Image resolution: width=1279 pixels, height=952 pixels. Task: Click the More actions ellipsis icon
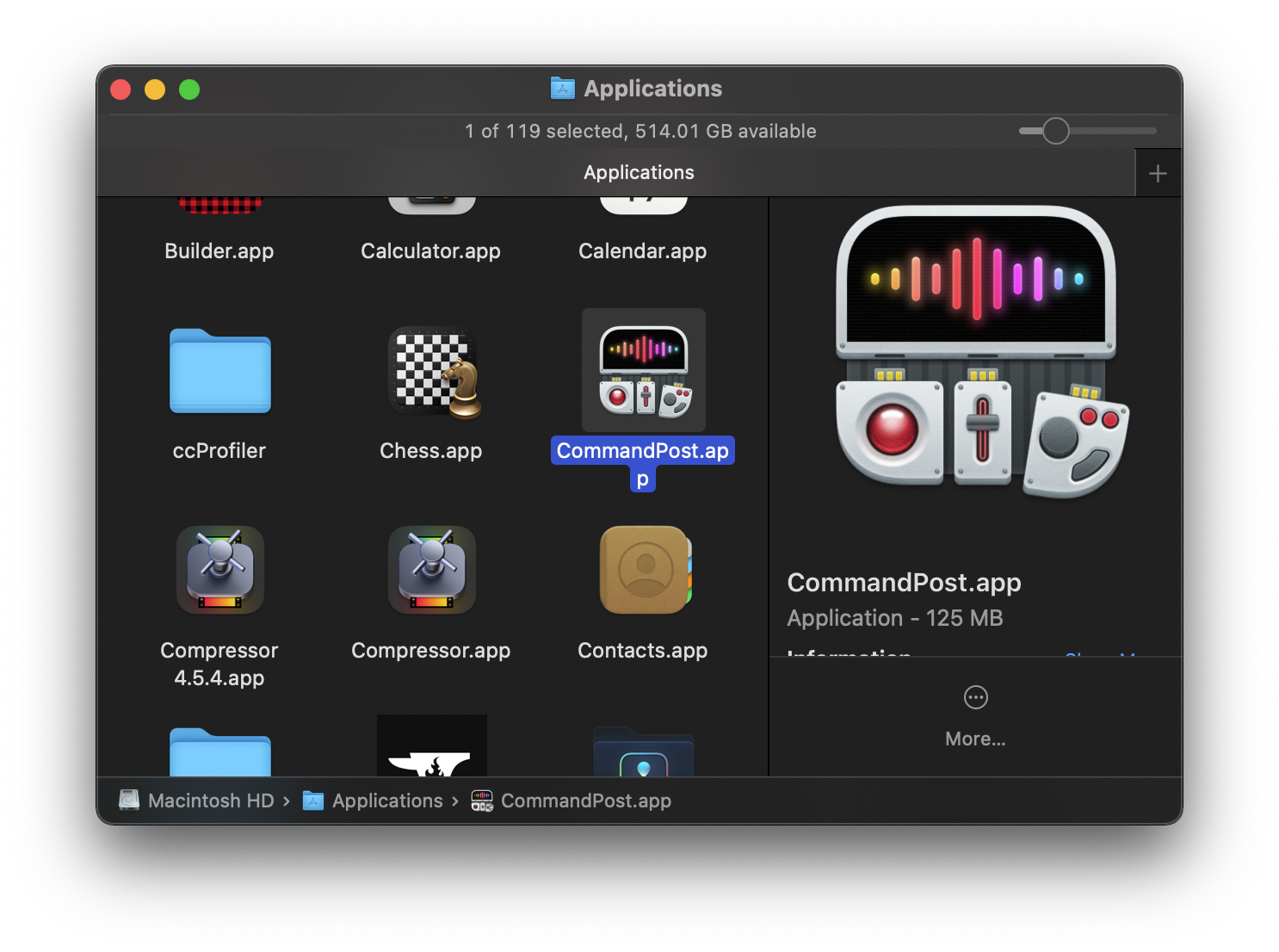[x=975, y=697]
